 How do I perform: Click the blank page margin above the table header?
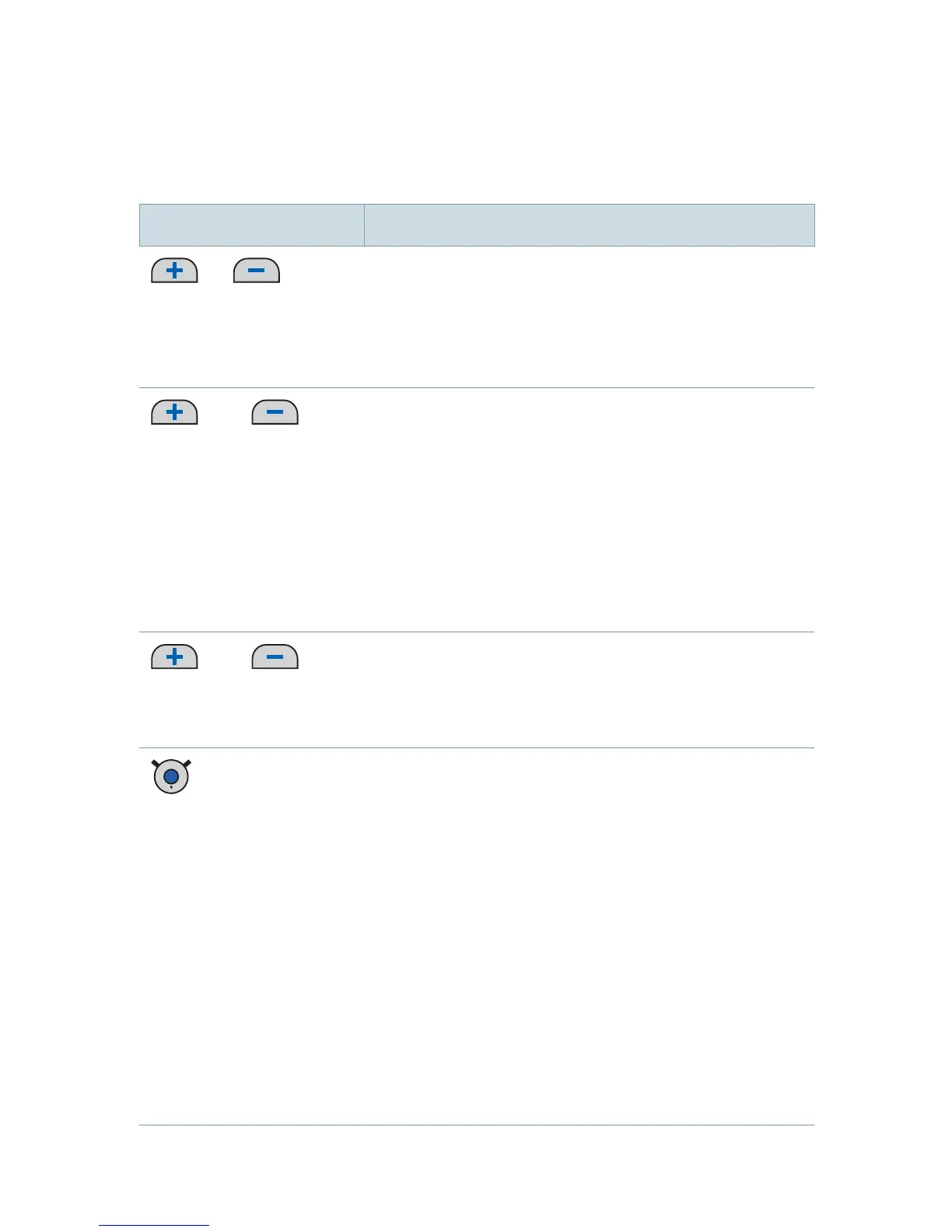tap(476, 101)
